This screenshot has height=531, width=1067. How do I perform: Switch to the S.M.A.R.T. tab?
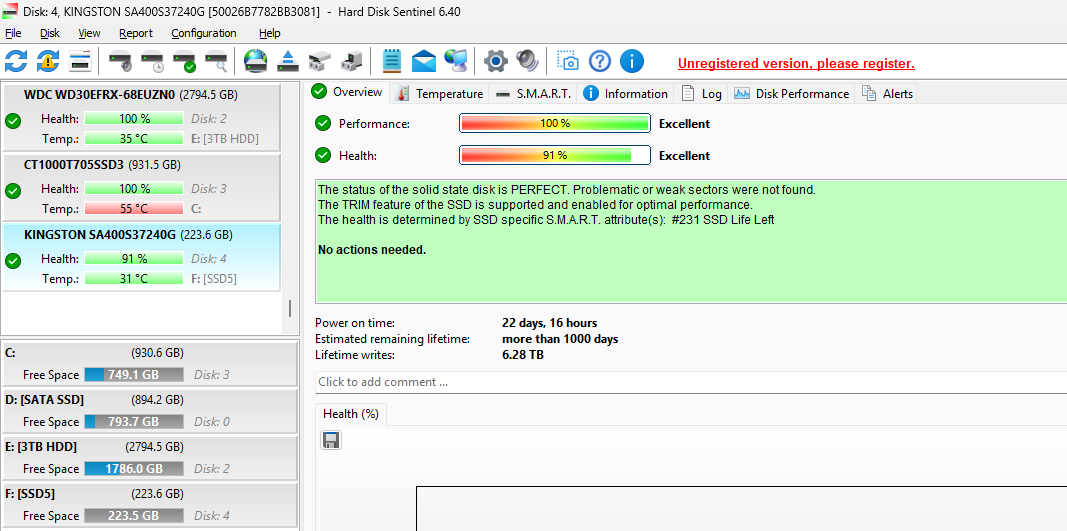click(x=533, y=93)
